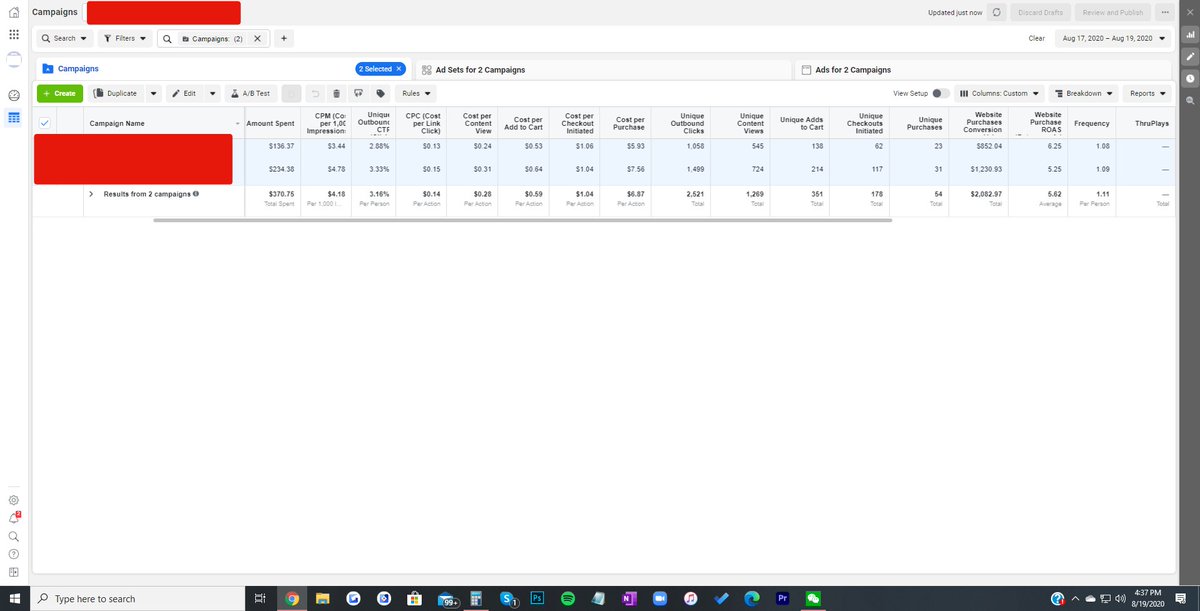
Task: Click the tag icon in the toolbar
Action: [x=380, y=93]
